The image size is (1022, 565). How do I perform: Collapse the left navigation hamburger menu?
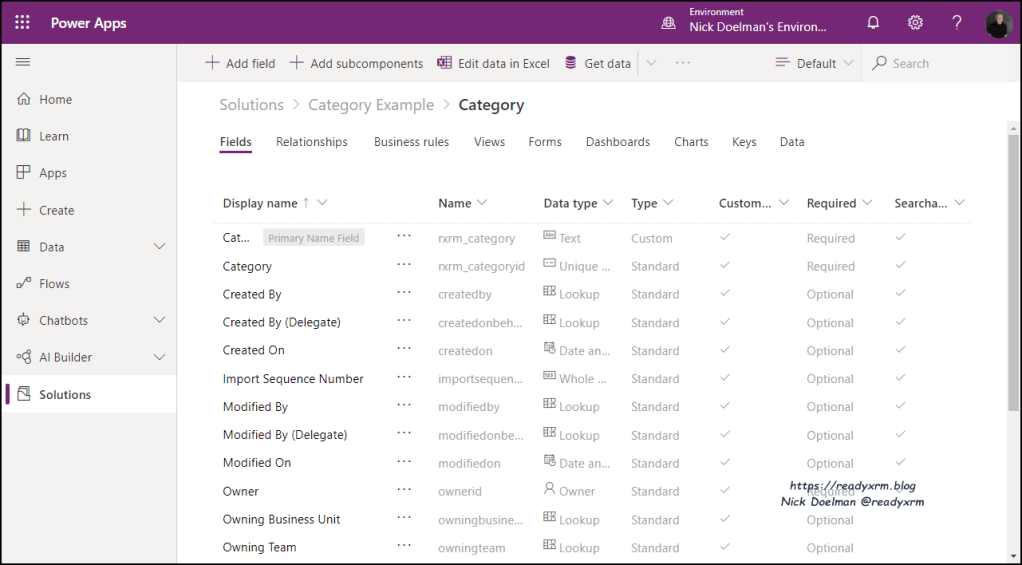pos(23,62)
